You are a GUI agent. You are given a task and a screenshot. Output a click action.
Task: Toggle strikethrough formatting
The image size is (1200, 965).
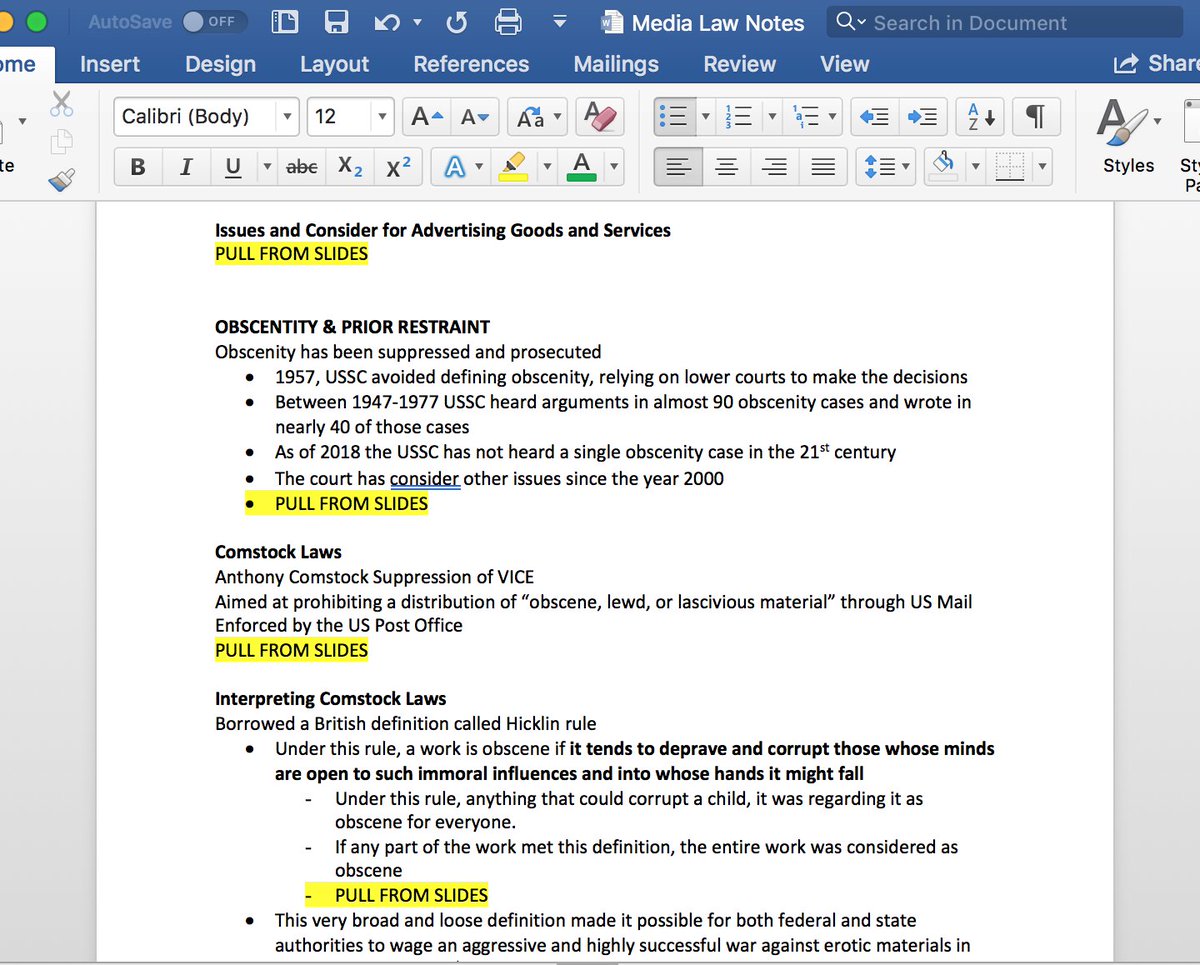(x=302, y=167)
